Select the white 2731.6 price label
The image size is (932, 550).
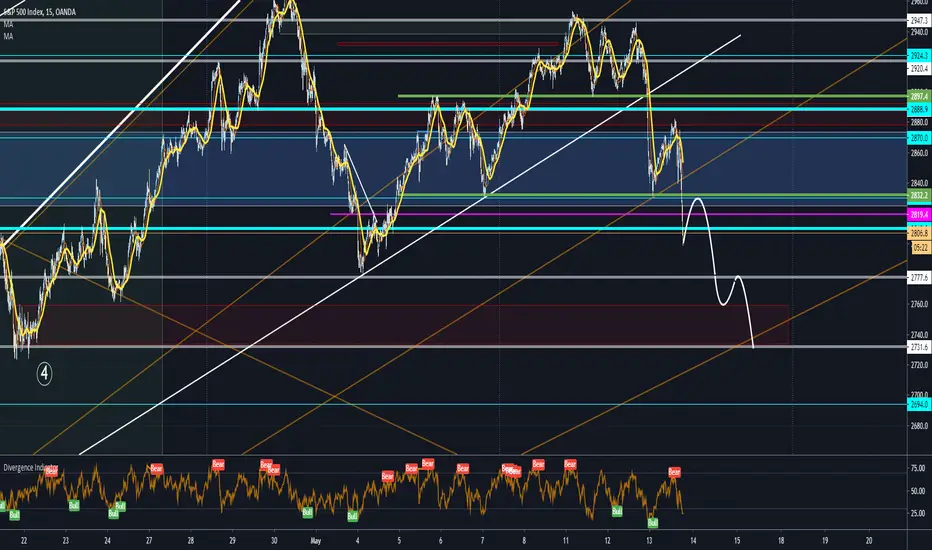coord(919,347)
